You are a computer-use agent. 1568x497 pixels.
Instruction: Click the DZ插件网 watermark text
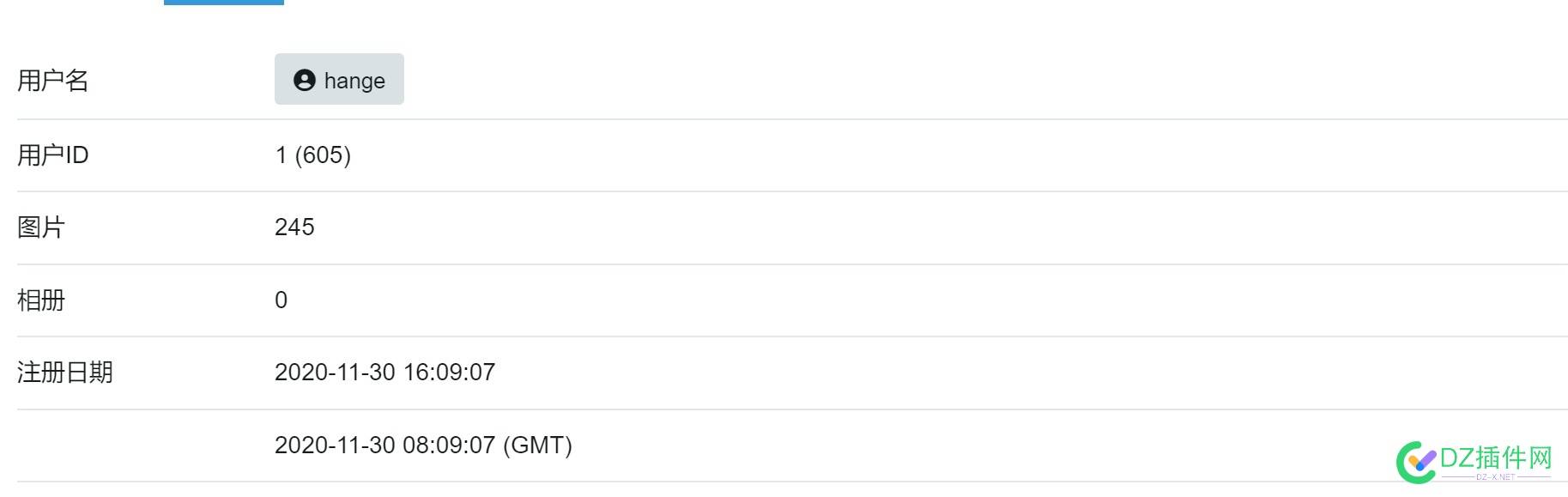click(x=1496, y=458)
